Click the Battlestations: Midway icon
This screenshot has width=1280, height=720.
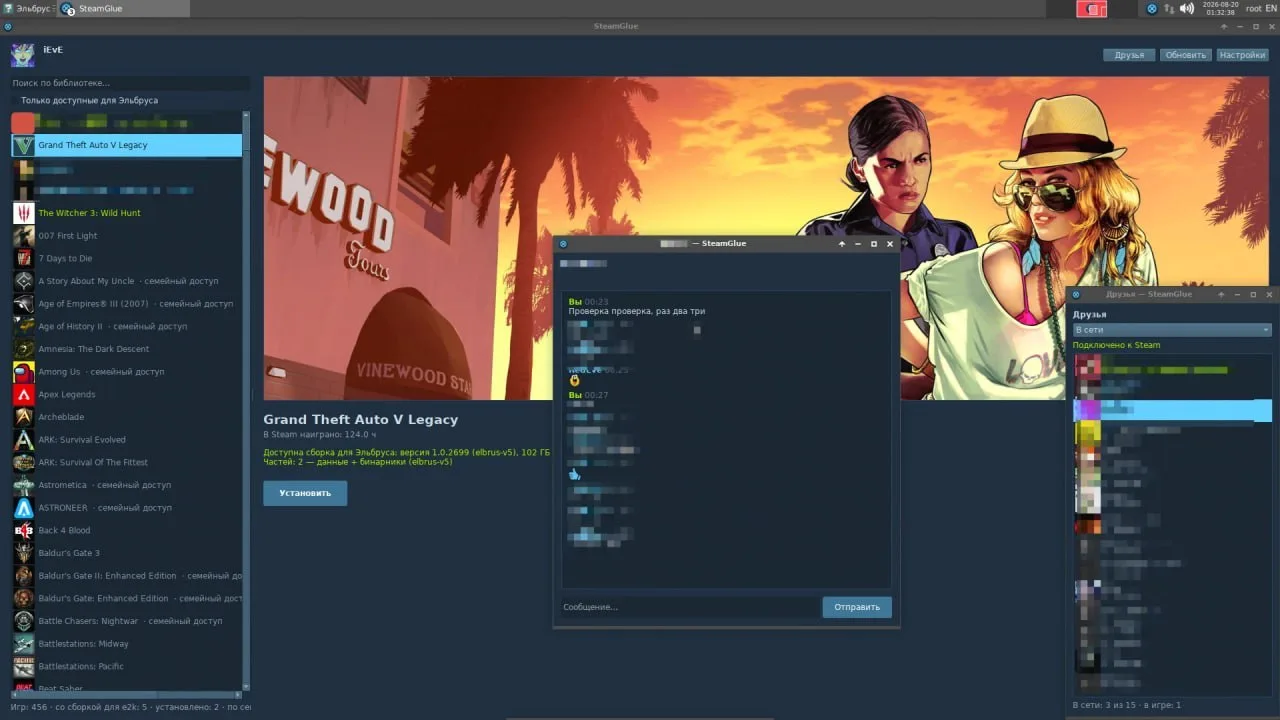23,644
